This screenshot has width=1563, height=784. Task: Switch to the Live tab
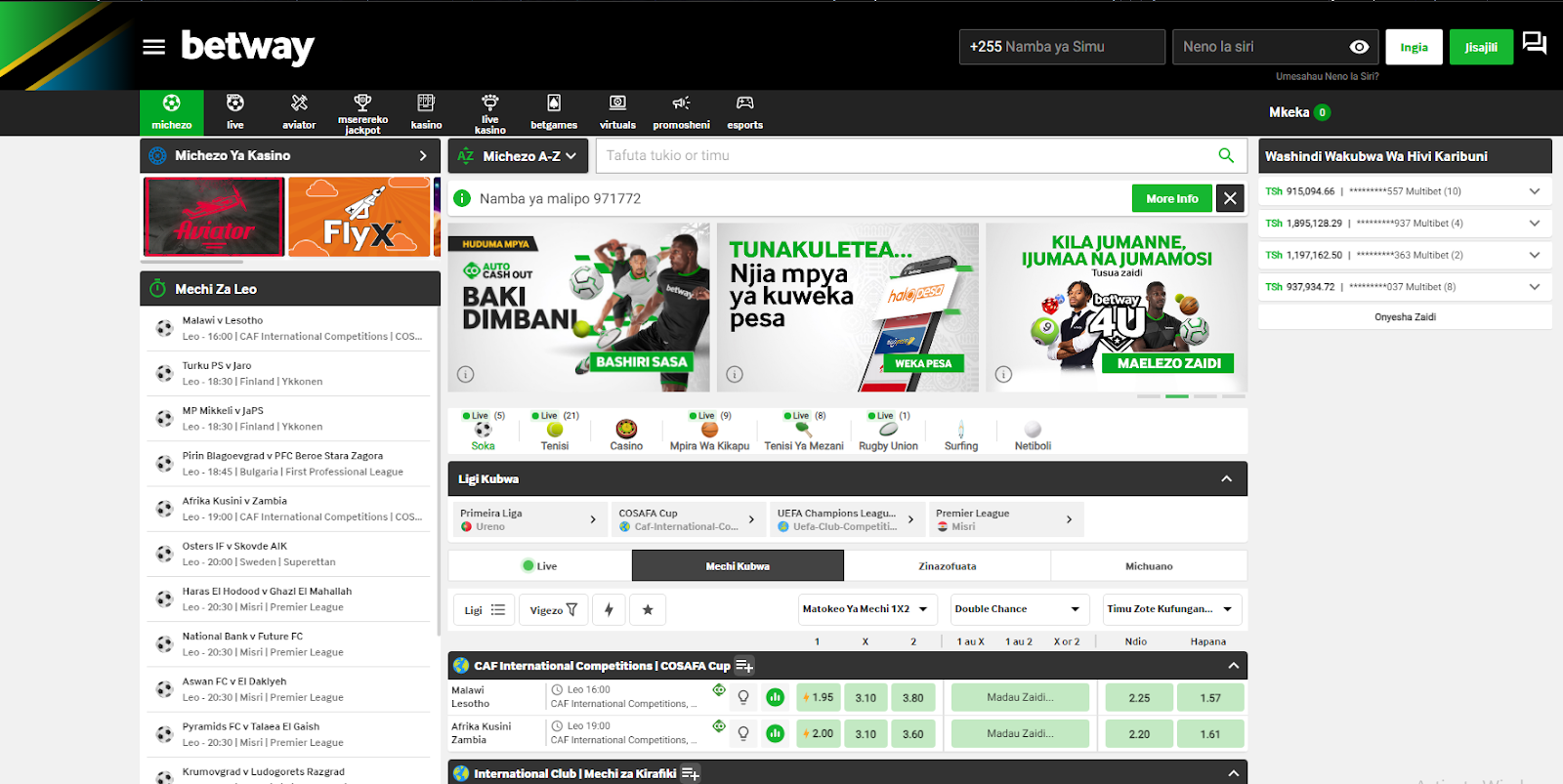point(539,566)
